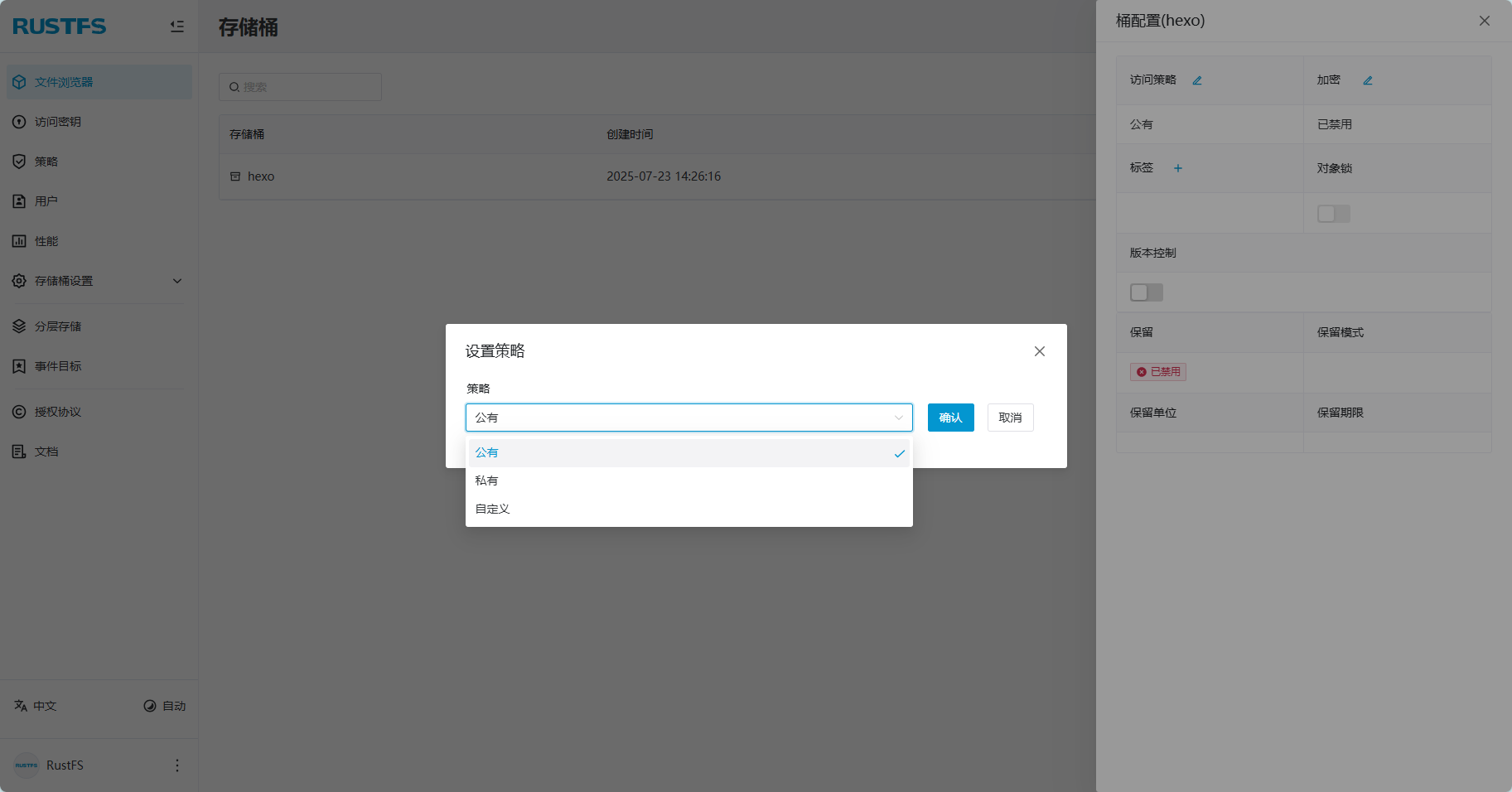Close the 桶配置(hexo) panel
1512x792 pixels.
click(x=1484, y=21)
